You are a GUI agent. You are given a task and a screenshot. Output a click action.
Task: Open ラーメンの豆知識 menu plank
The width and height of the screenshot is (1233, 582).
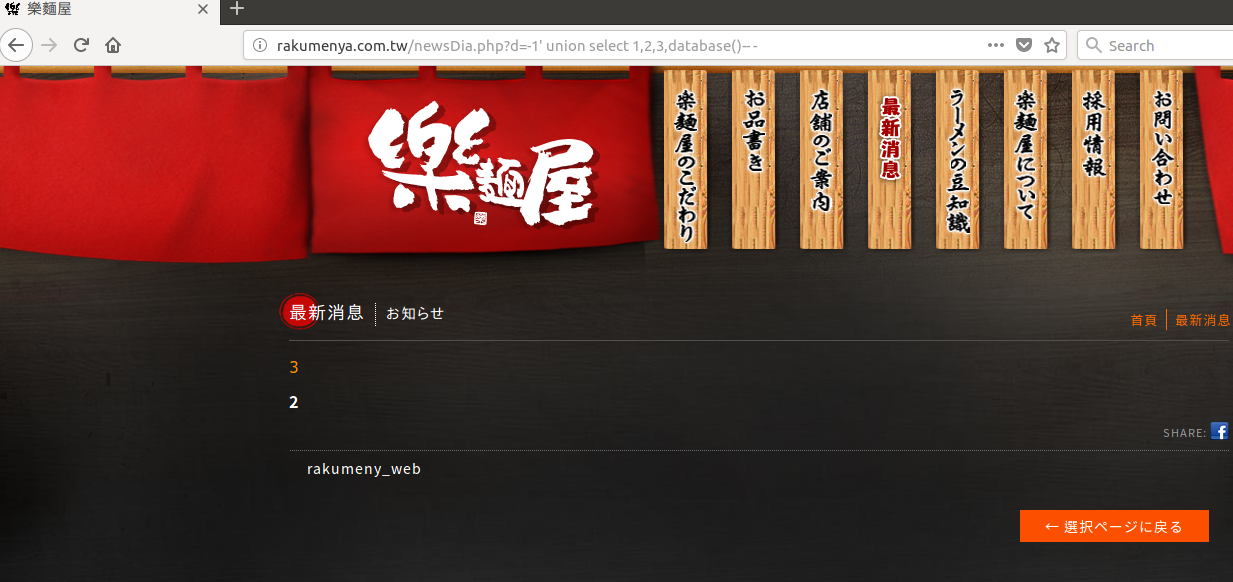tap(958, 159)
